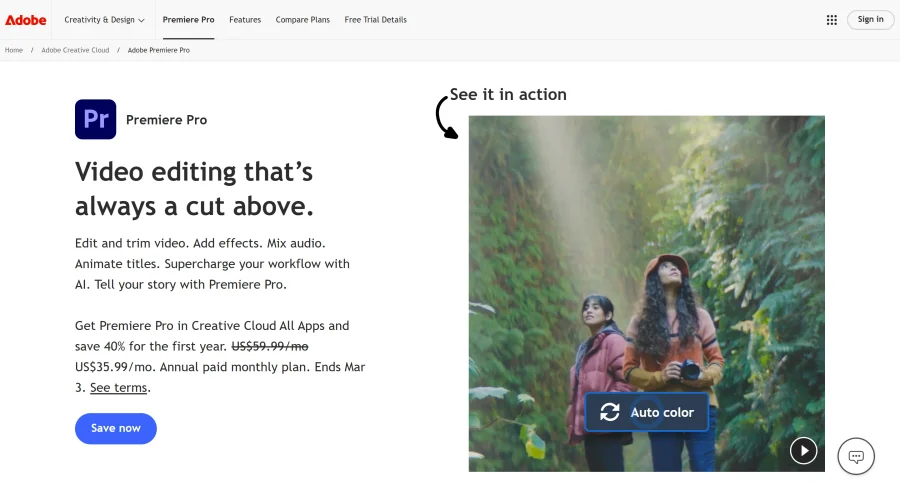This screenshot has width=900, height=500.
Task: Open the See terms link
Action: point(118,387)
